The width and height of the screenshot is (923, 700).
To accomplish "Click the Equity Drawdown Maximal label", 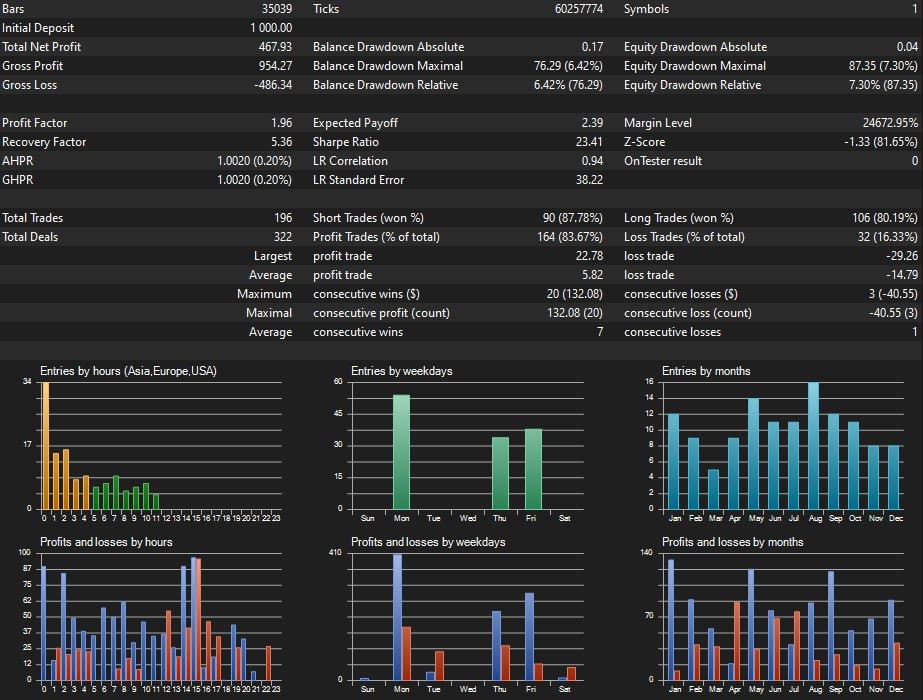I will (694, 66).
